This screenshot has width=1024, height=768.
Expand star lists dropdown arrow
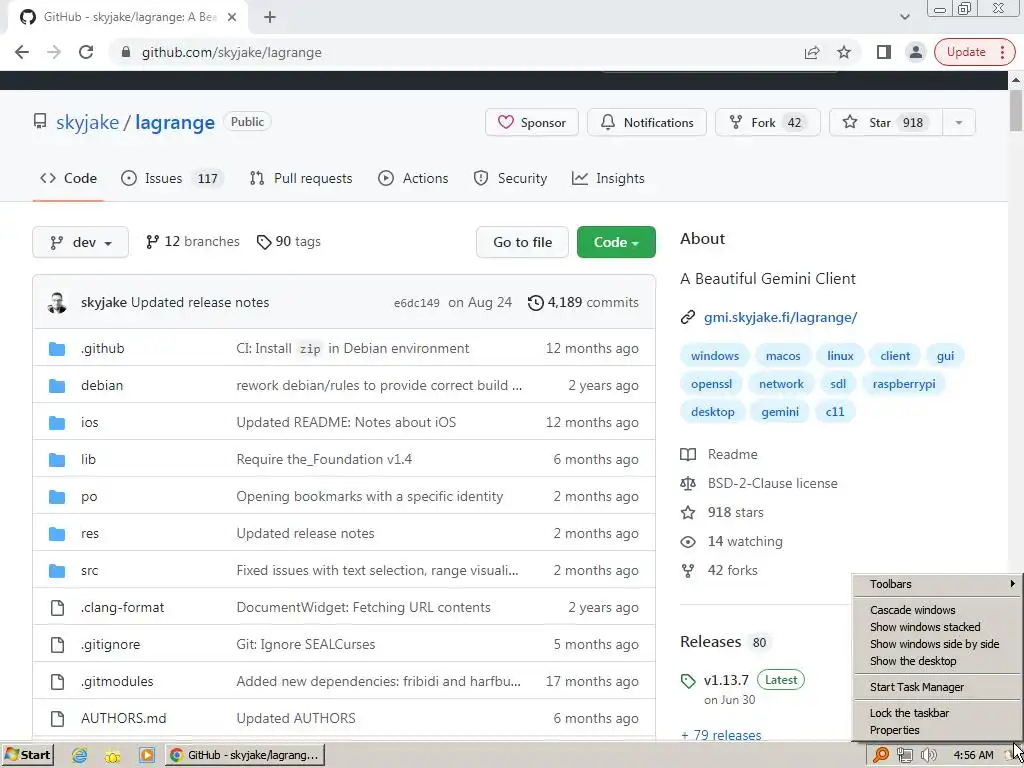(x=959, y=122)
